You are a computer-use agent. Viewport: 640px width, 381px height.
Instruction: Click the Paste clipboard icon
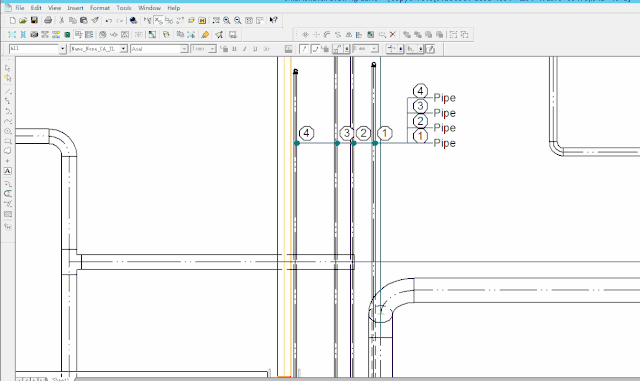click(84, 20)
